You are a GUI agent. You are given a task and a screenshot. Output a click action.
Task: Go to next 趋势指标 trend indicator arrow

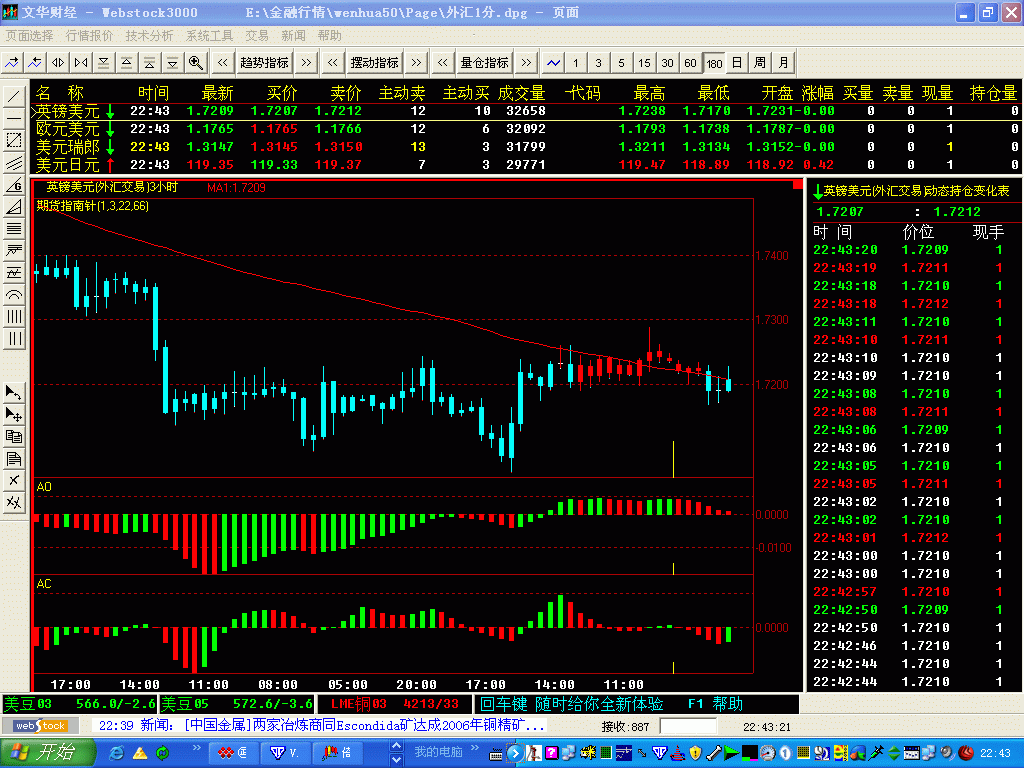coord(307,62)
